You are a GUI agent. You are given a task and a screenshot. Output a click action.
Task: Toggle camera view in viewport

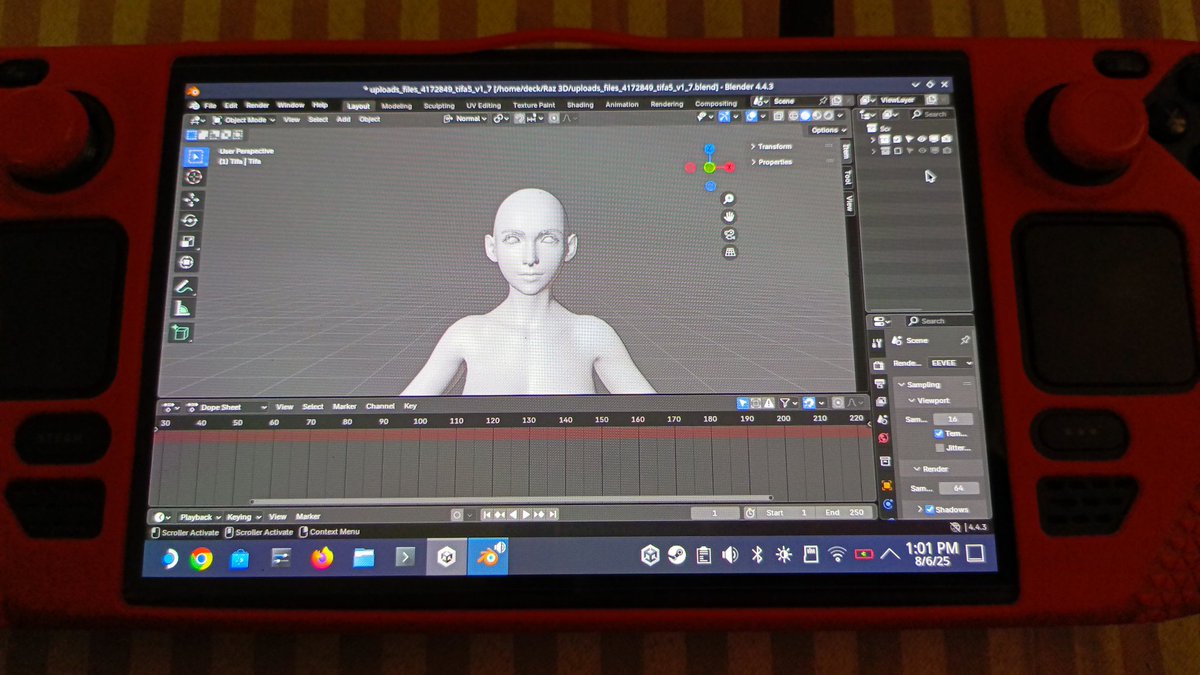pyautogui.click(x=730, y=234)
